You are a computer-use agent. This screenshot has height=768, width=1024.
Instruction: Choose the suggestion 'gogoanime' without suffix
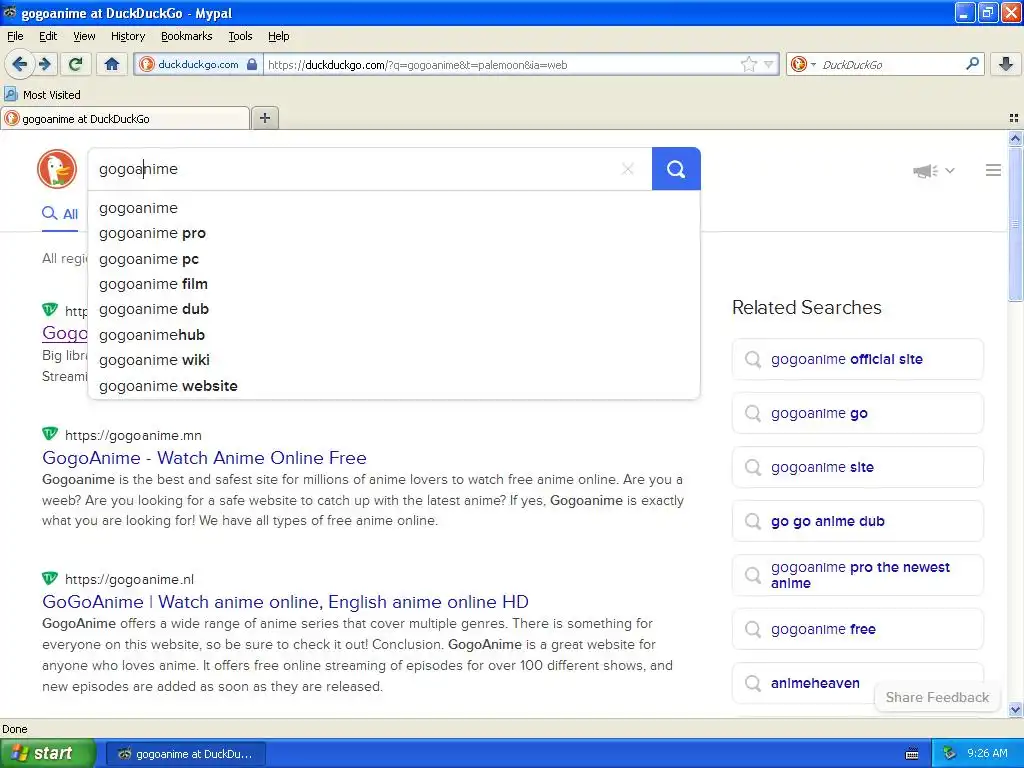point(394,208)
